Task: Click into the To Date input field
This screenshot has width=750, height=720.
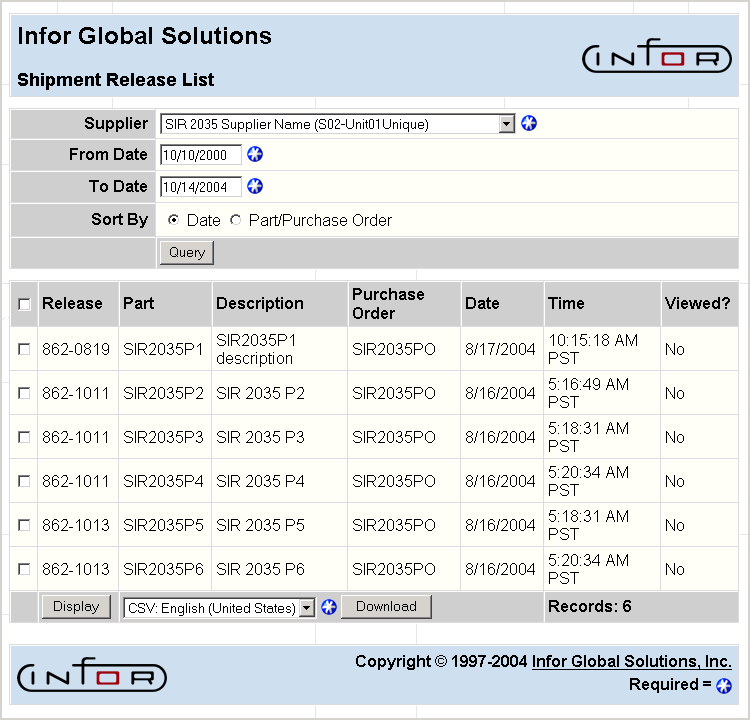Action: click(200, 187)
